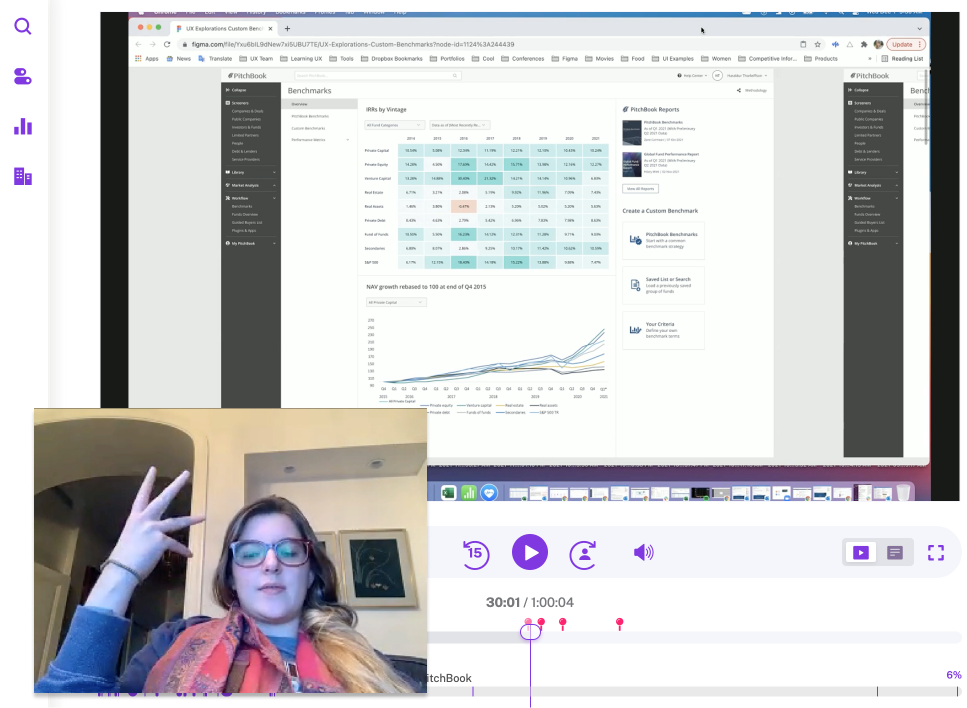Jump to the third pink timeline pin
The image size is (967, 708).
tap(562, 624)
